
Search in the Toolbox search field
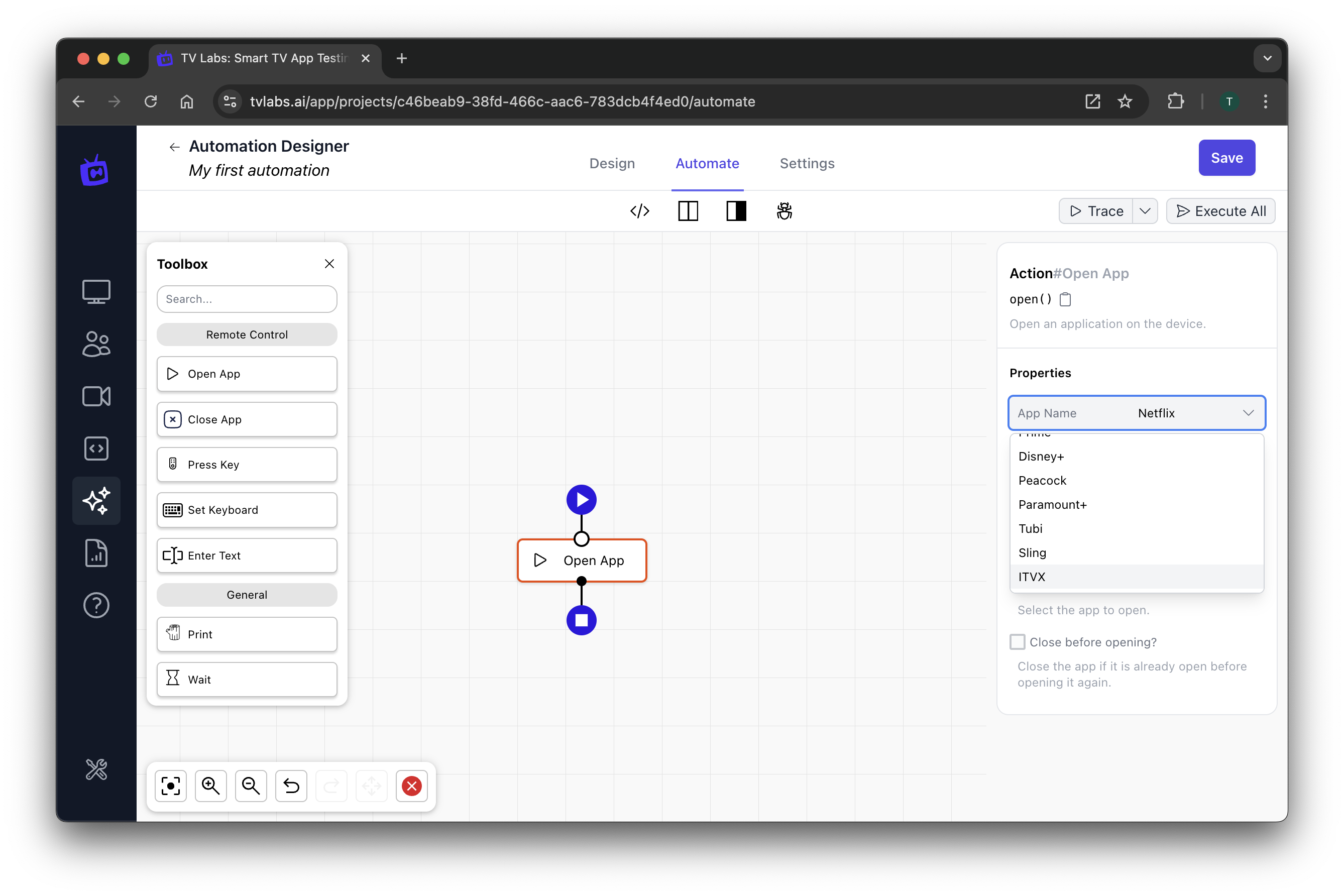tap(247, 299)
